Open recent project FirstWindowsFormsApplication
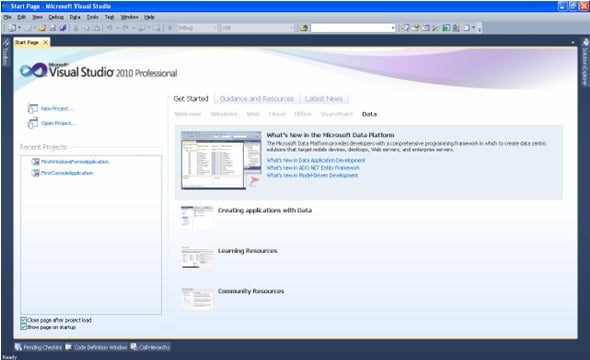The width and height of the screenshot is (590, 360). 75,162
